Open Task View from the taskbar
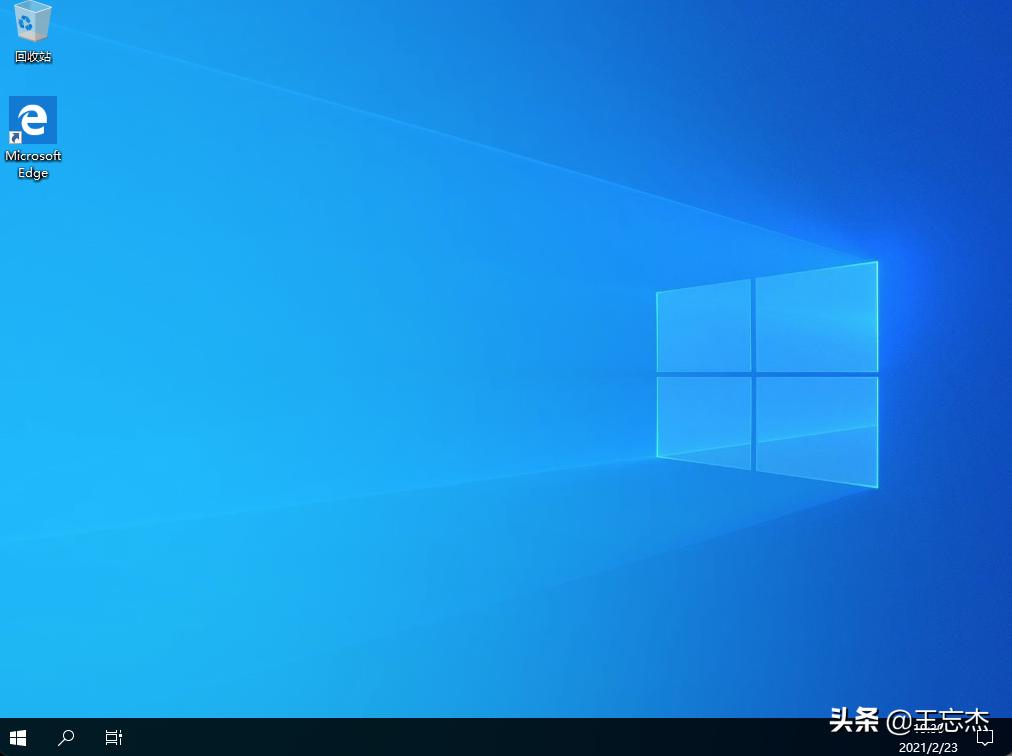The image size is (1012, 756). [114, 737]
